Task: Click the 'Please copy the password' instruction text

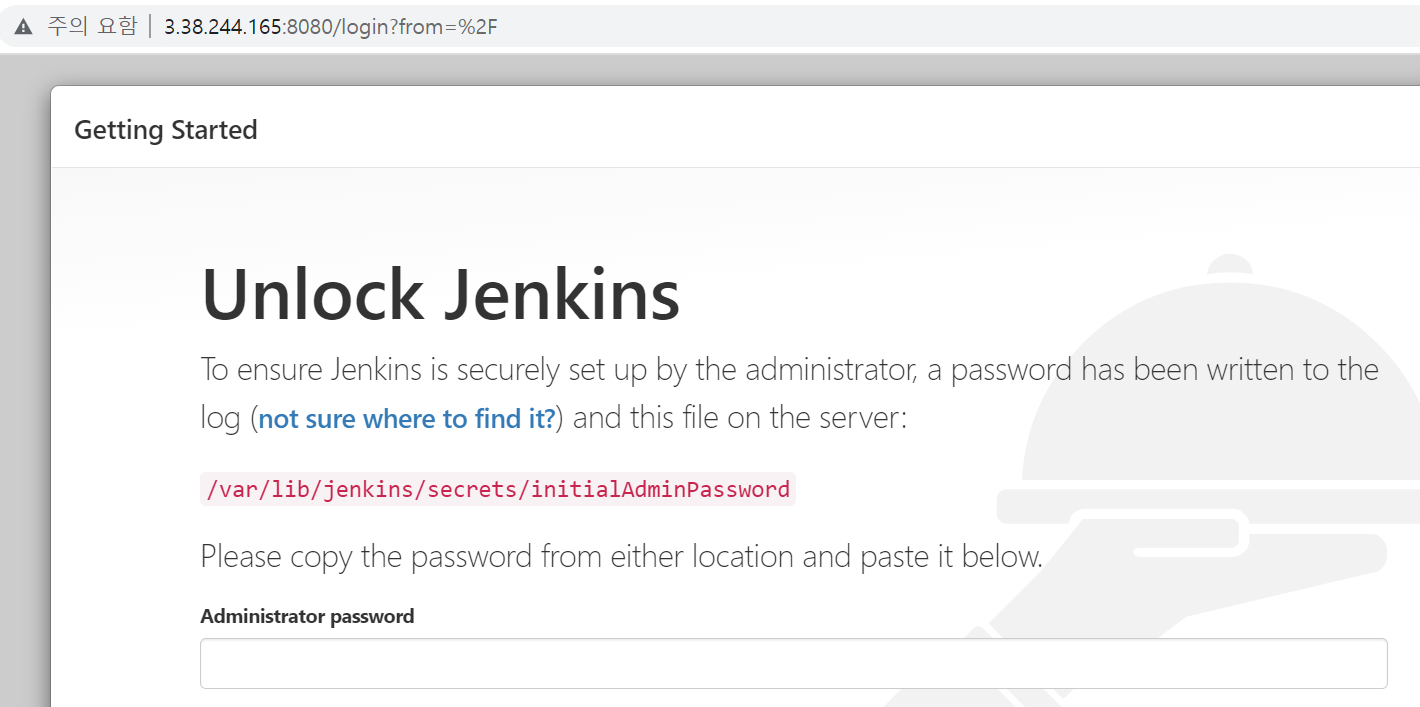Action: tap(622, 556)
